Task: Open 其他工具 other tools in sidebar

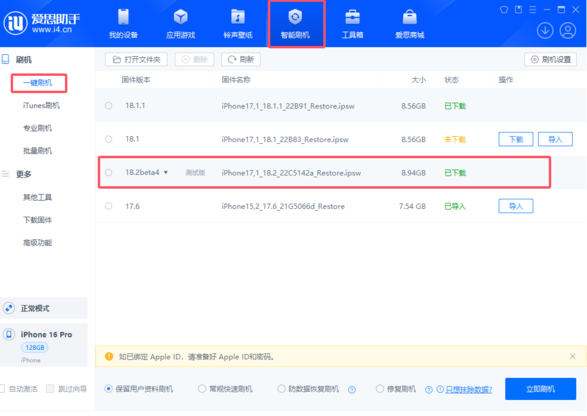Action: (37, 197)
